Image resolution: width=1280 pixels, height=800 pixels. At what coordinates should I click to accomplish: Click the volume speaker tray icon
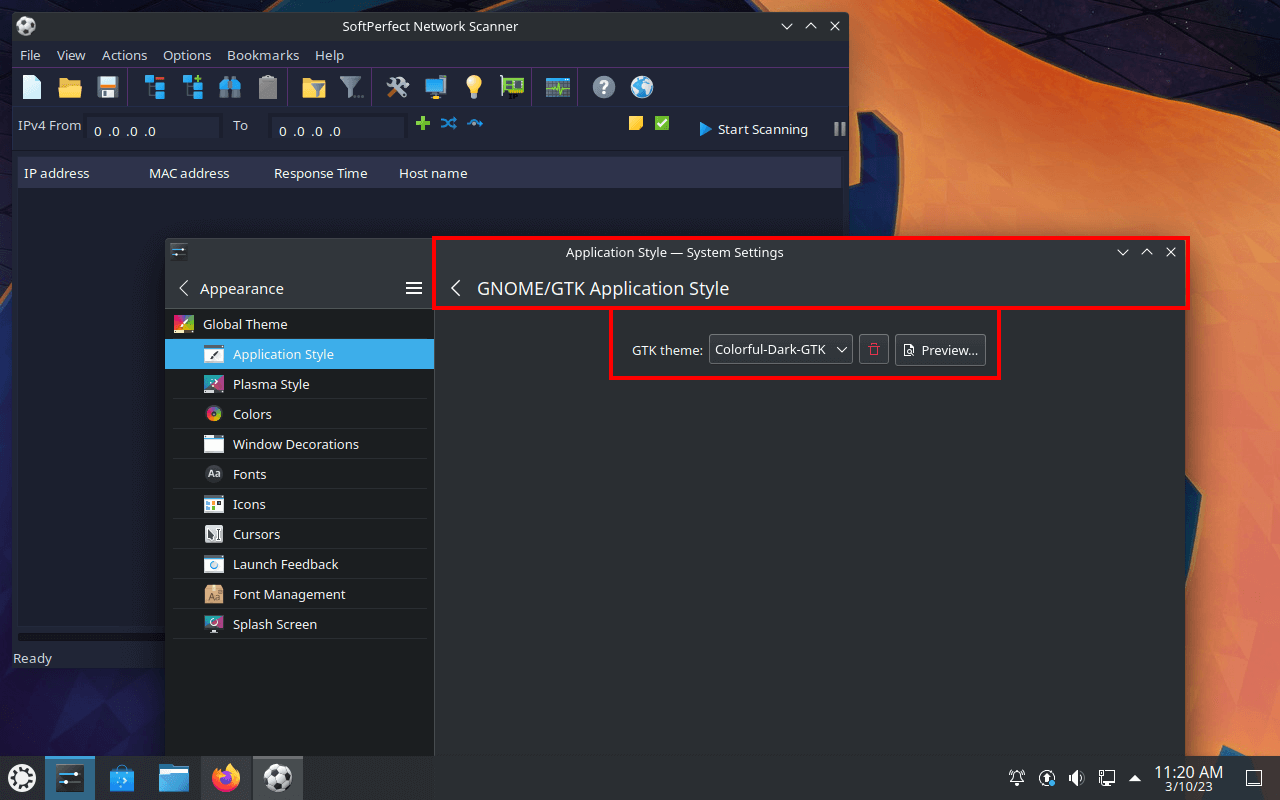tap(1077, 778)
